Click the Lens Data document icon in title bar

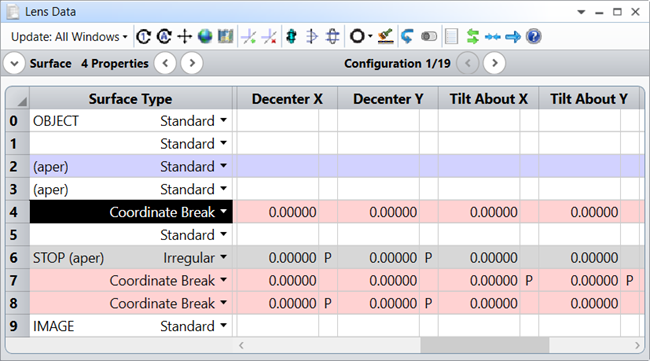(13, 12)
